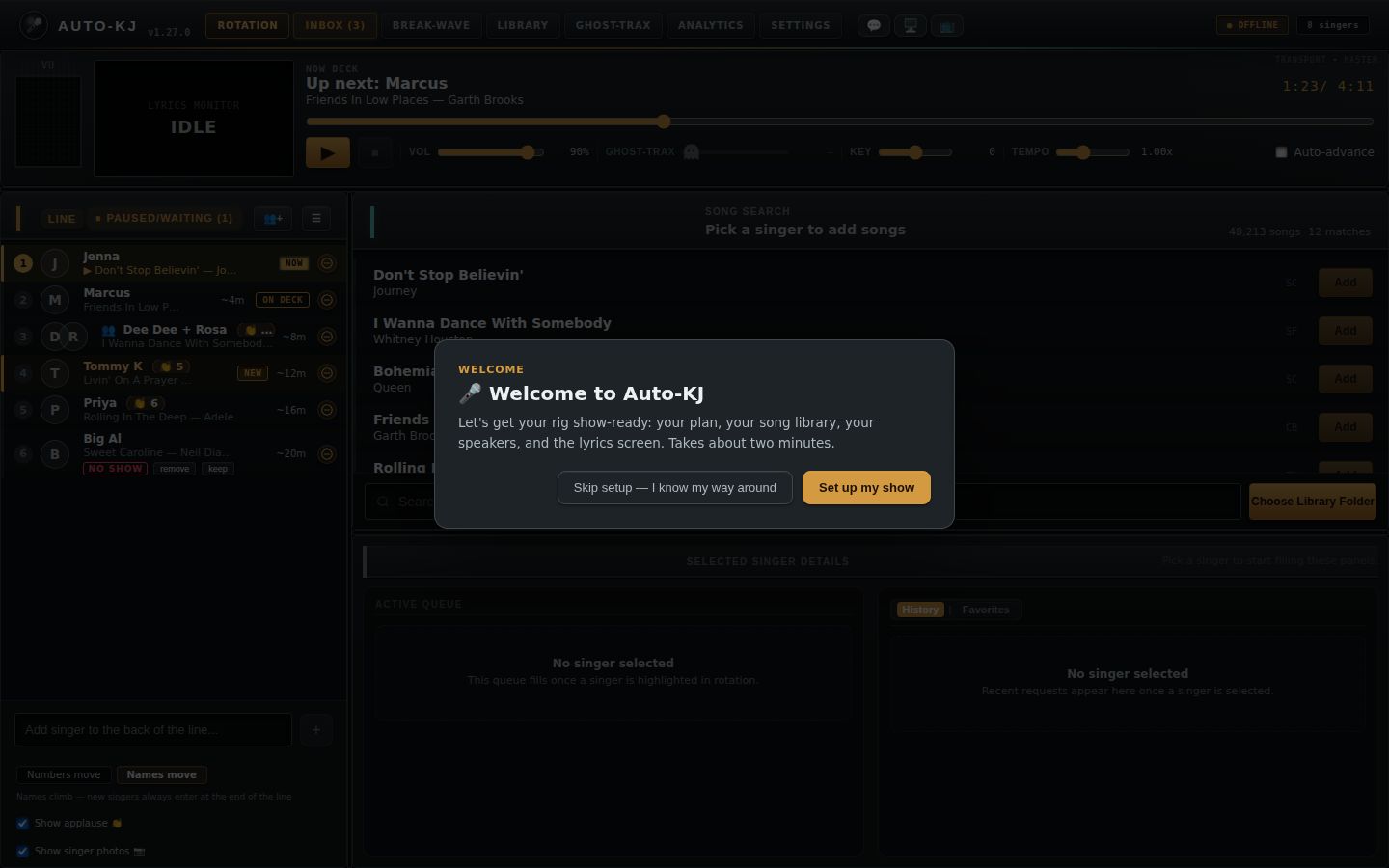Open the Break-Wave tab
1389x868 pixels.
[x=431, y=26]
